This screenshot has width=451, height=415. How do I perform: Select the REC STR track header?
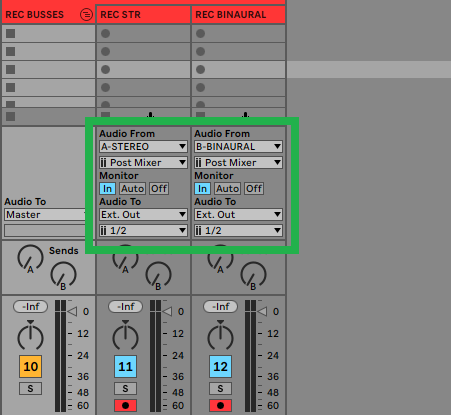(143, 15)
